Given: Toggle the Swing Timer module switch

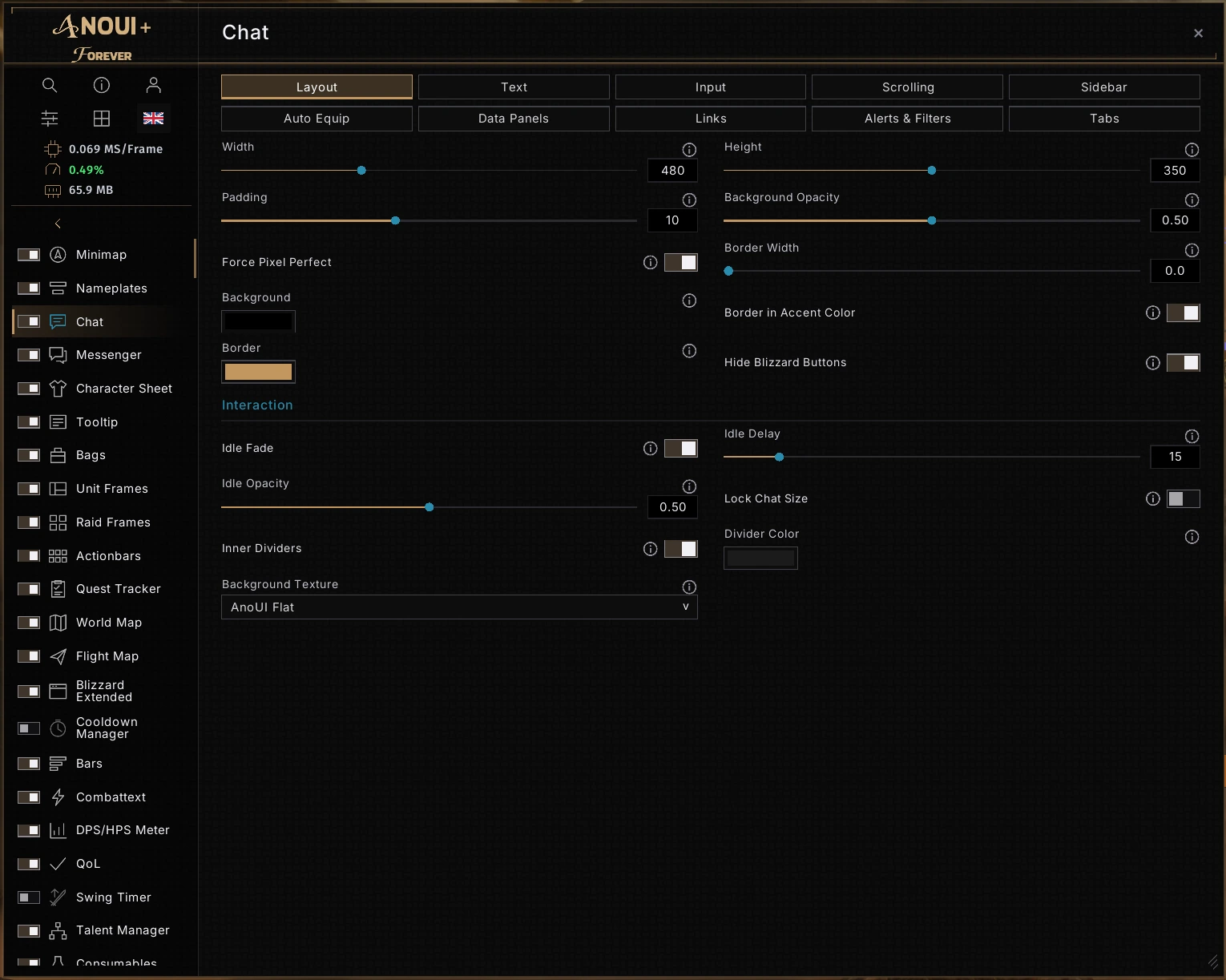Looking at the screenshot, I should [29, 897].
